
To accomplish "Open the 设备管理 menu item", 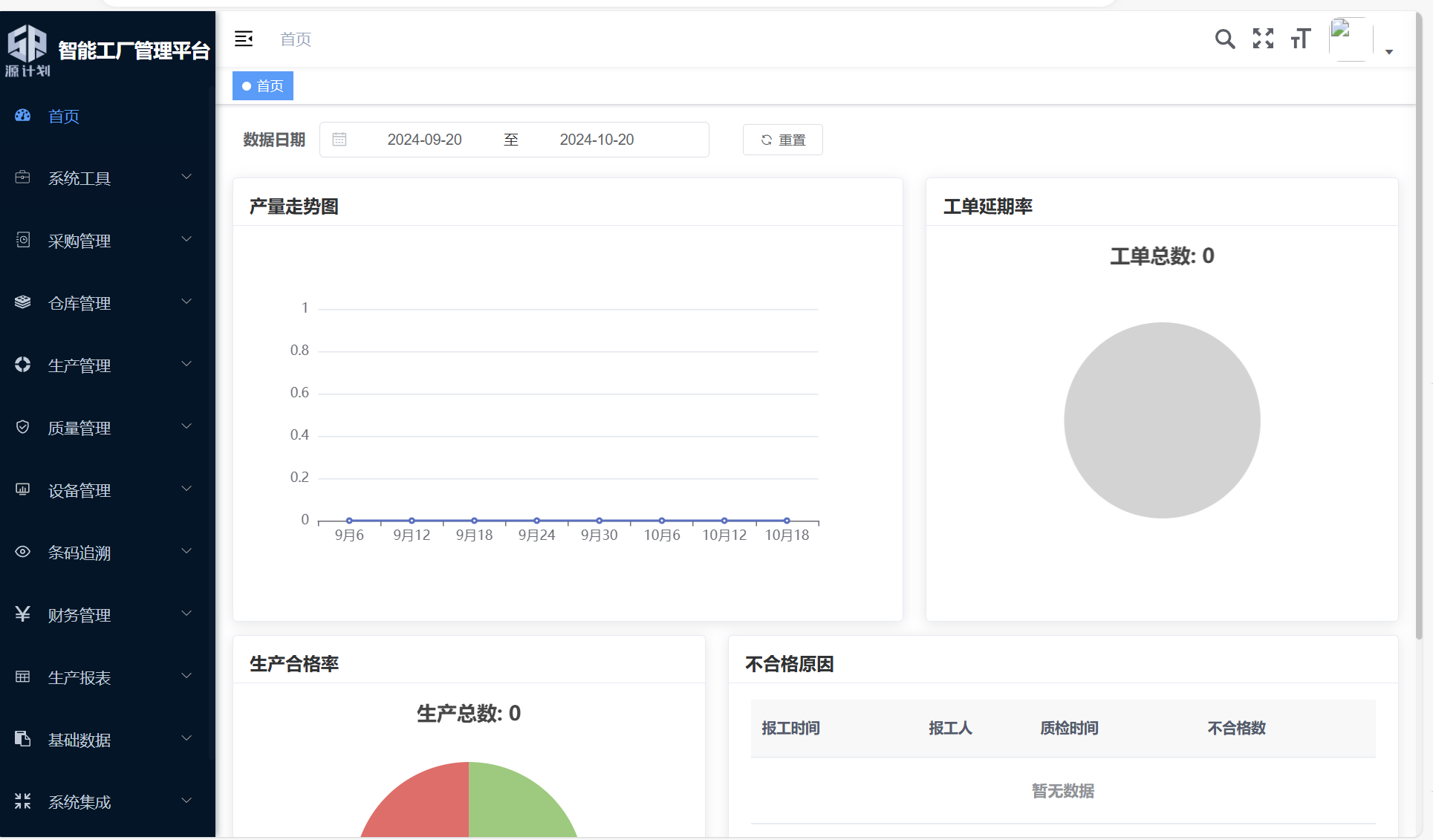I will [108, 490].
